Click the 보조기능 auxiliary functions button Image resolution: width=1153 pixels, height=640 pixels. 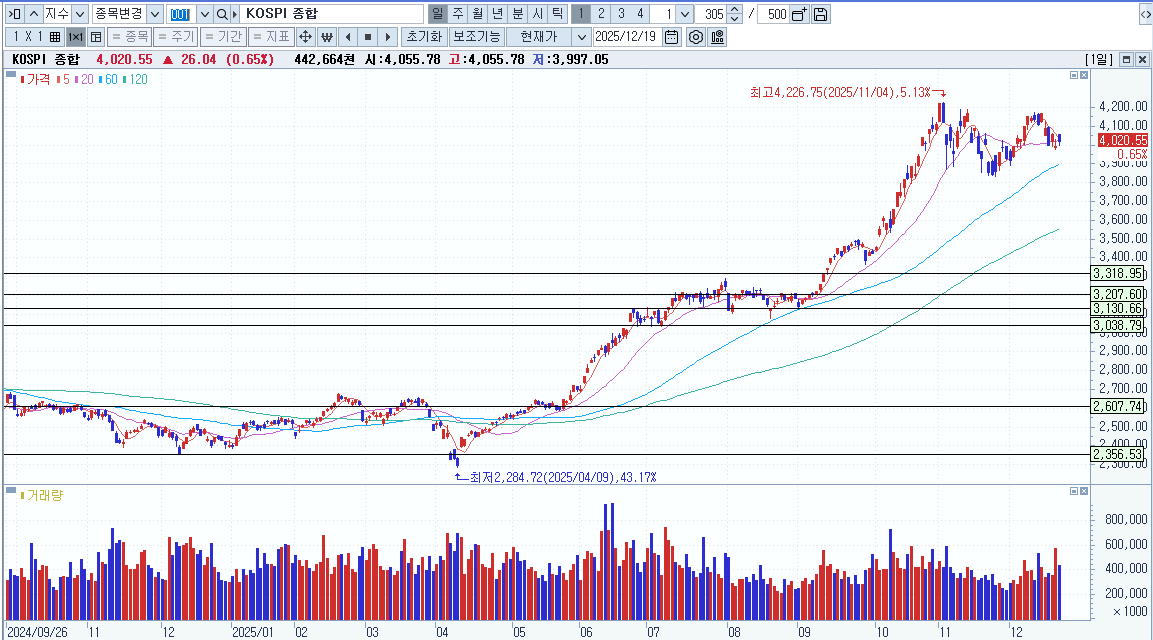pos(476,37)
